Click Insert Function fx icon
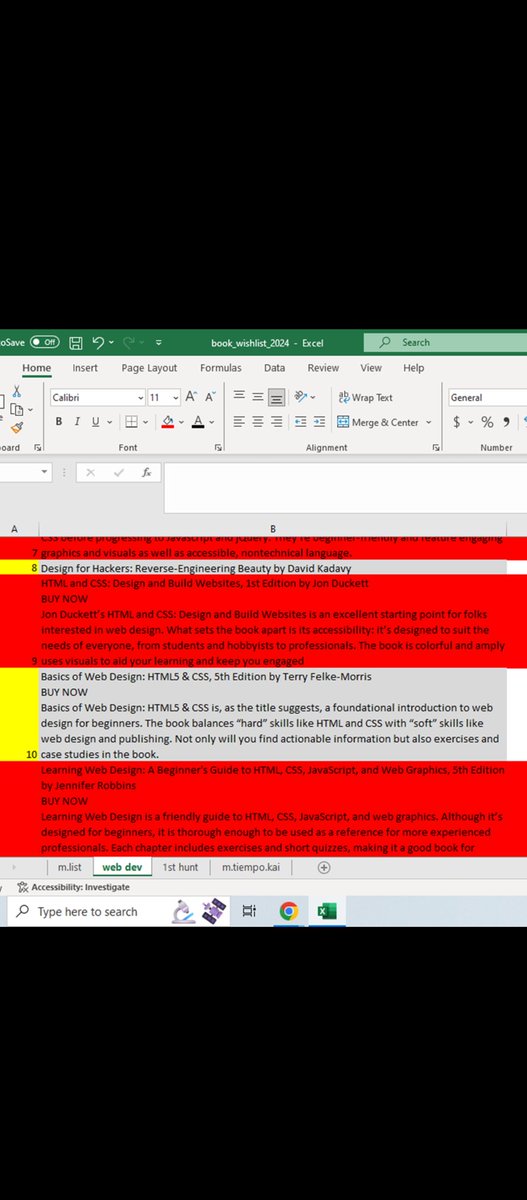The height and width of the screenshot is (1200, 527). point(146,472)
